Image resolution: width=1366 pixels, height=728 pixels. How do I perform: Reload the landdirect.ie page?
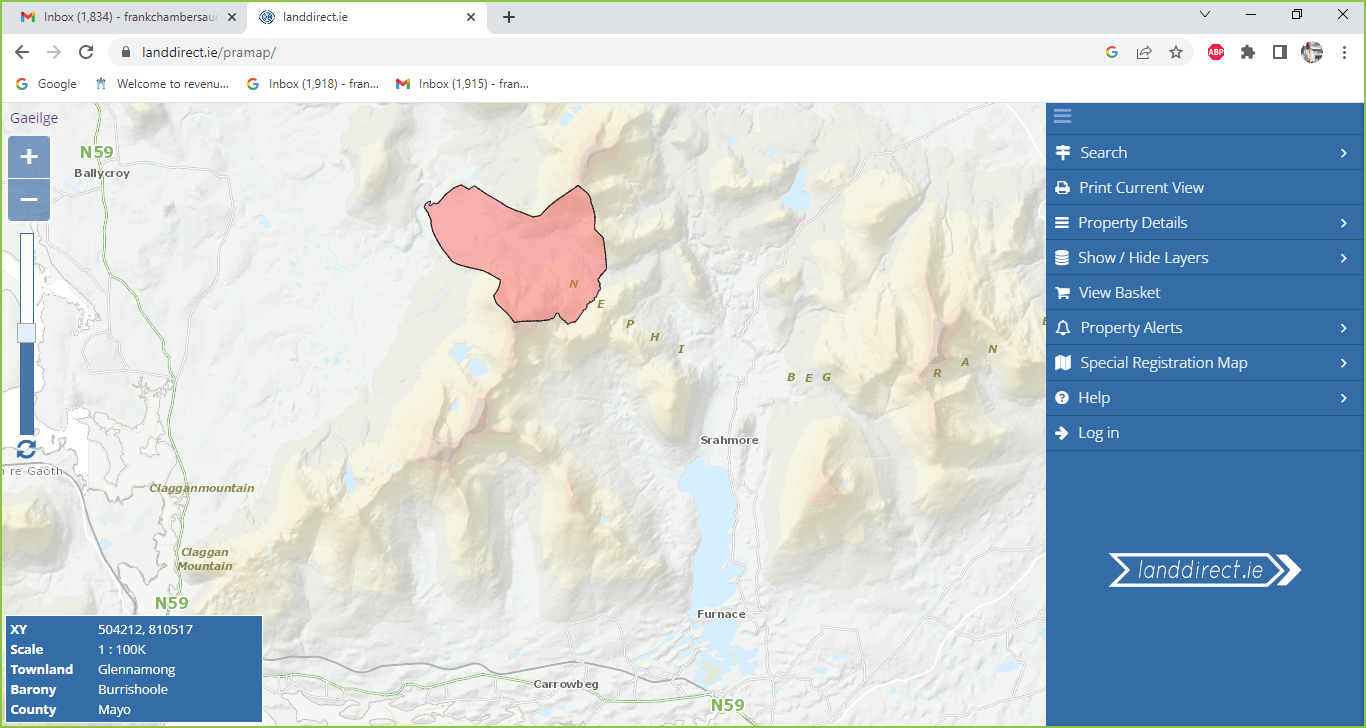tap(86, 52)
